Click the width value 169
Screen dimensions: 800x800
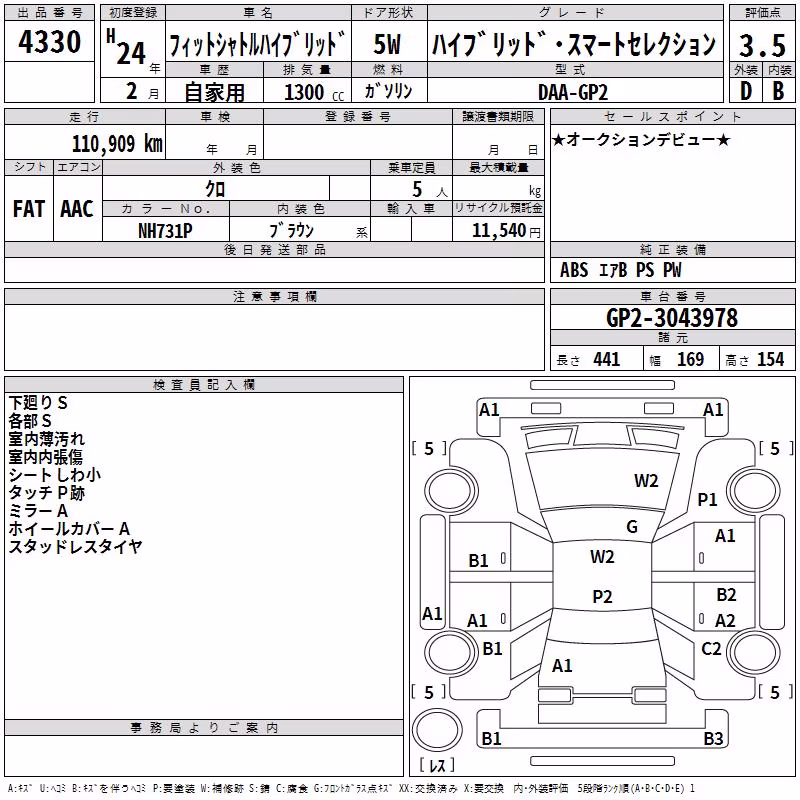[690, 359]
